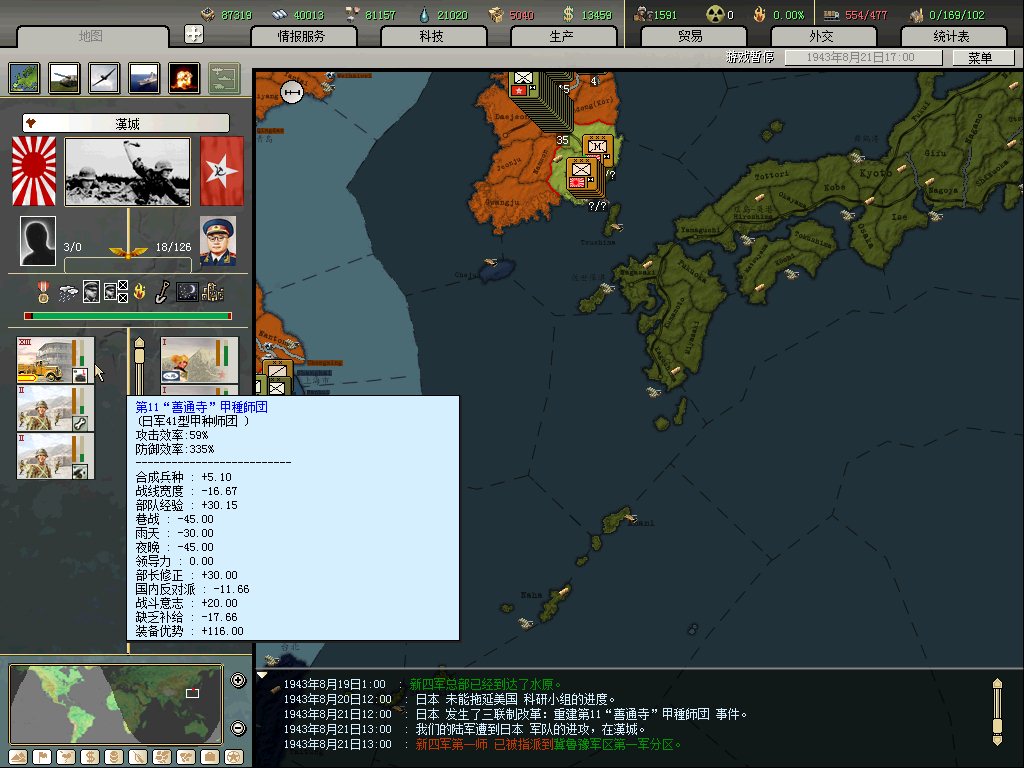This screenshot has width=1024, height=768.
Task: Click log entry 新四军第一师 已被指派
Action: click(x=549, y=744)
